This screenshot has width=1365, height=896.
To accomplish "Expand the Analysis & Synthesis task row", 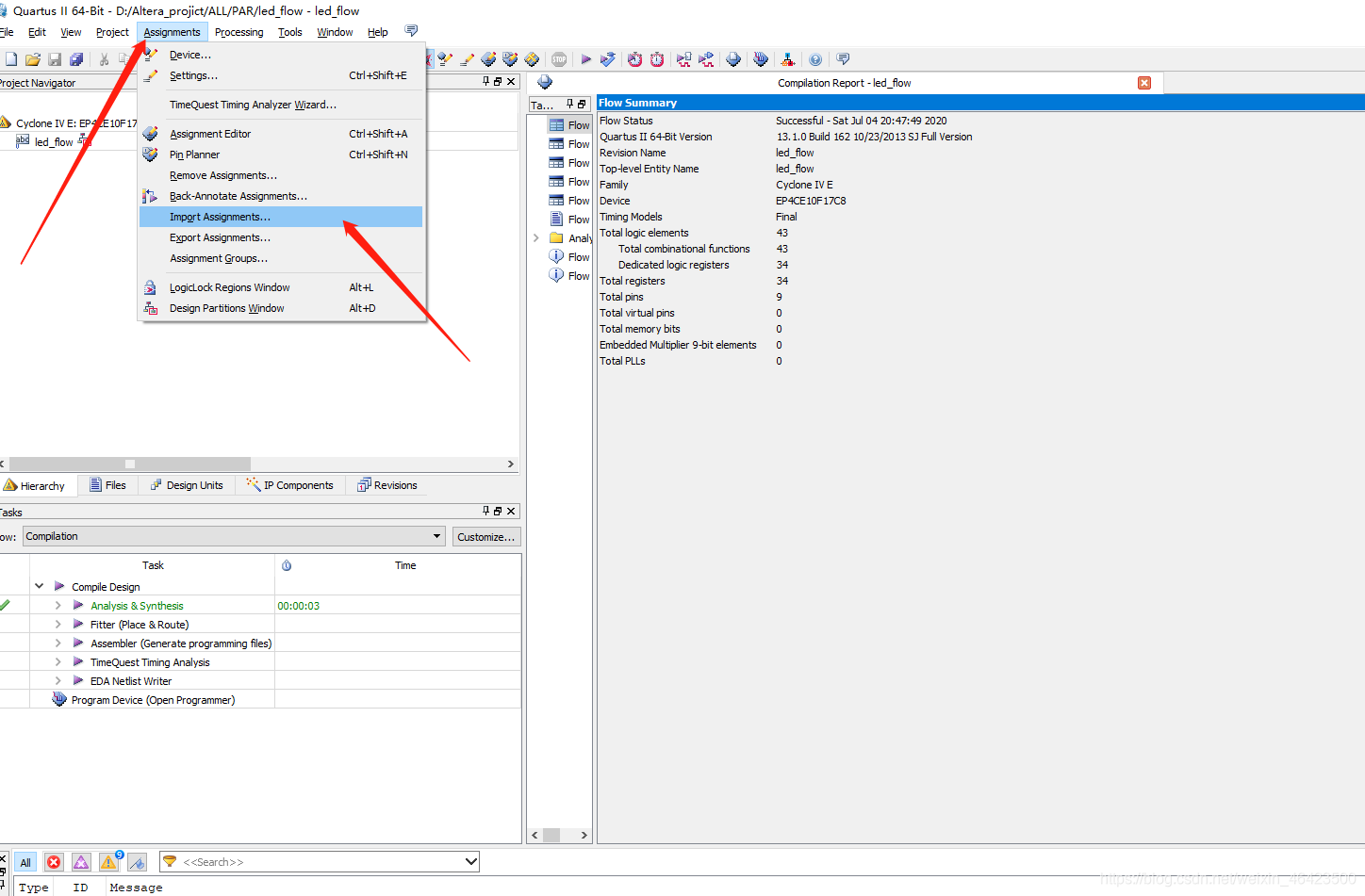I will [58, 605].
